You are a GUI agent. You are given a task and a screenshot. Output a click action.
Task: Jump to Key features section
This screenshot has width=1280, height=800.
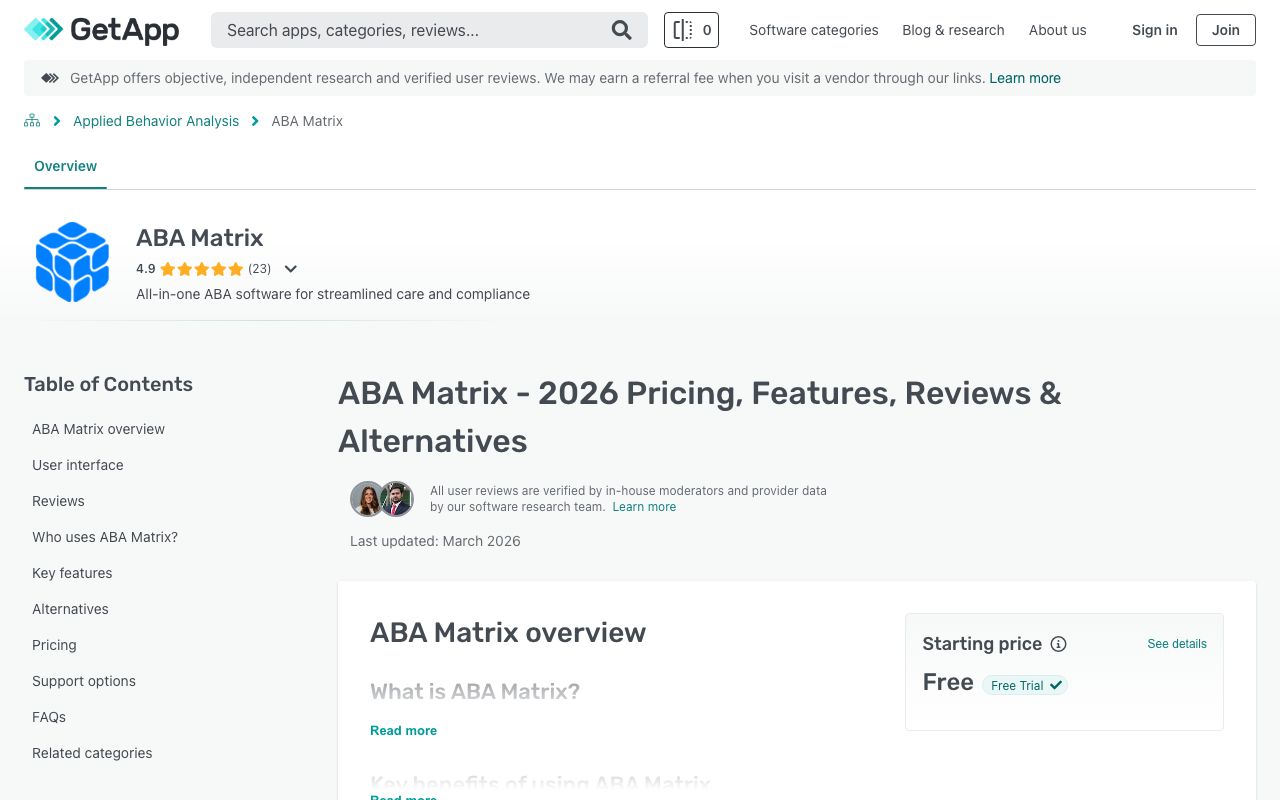coord(72,573)
